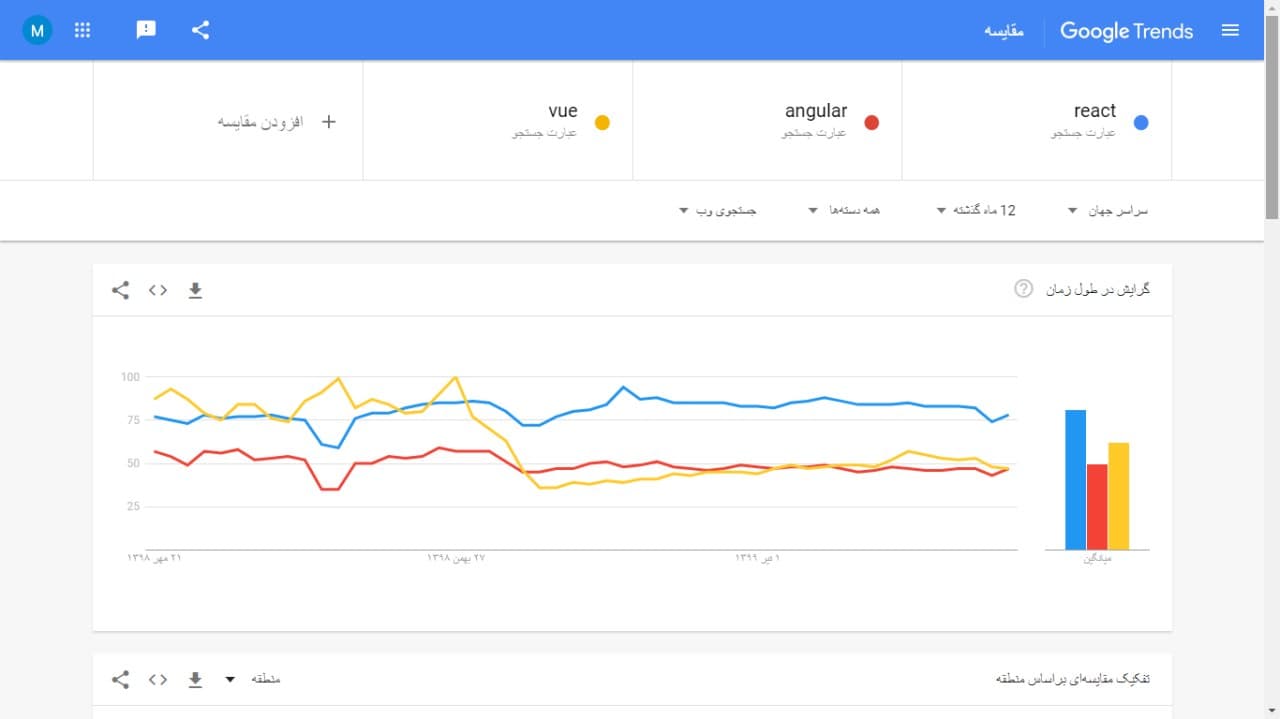The height and width of the screenshot is (719, 1280).
Task: Open the همه دسته‌ها categories dropdown
Action: (845, 210)
